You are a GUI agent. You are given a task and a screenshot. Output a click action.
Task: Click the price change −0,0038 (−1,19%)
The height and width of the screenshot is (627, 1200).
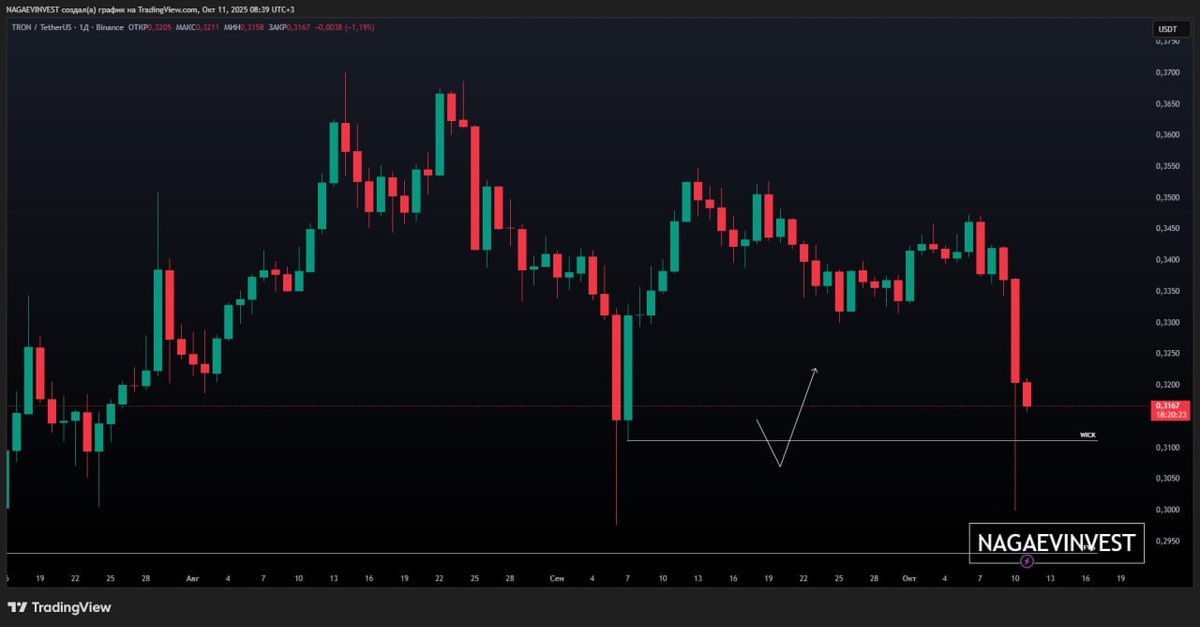coord(344,27)
